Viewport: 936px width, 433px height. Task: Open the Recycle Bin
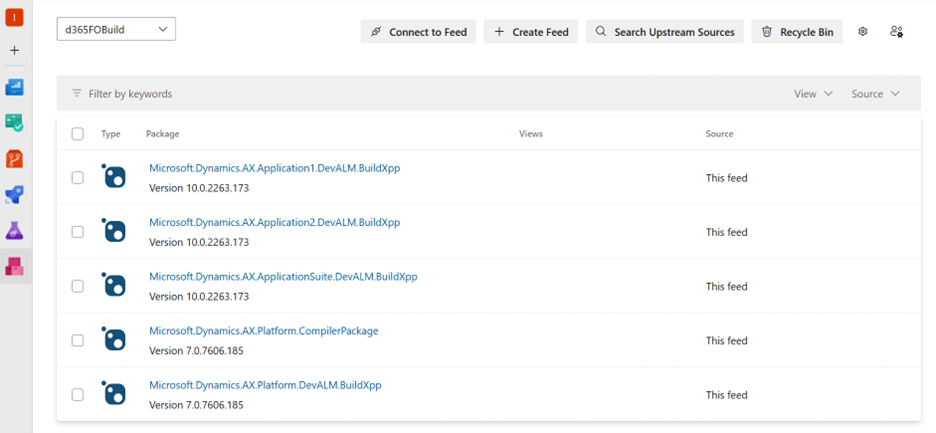(796, 32)
